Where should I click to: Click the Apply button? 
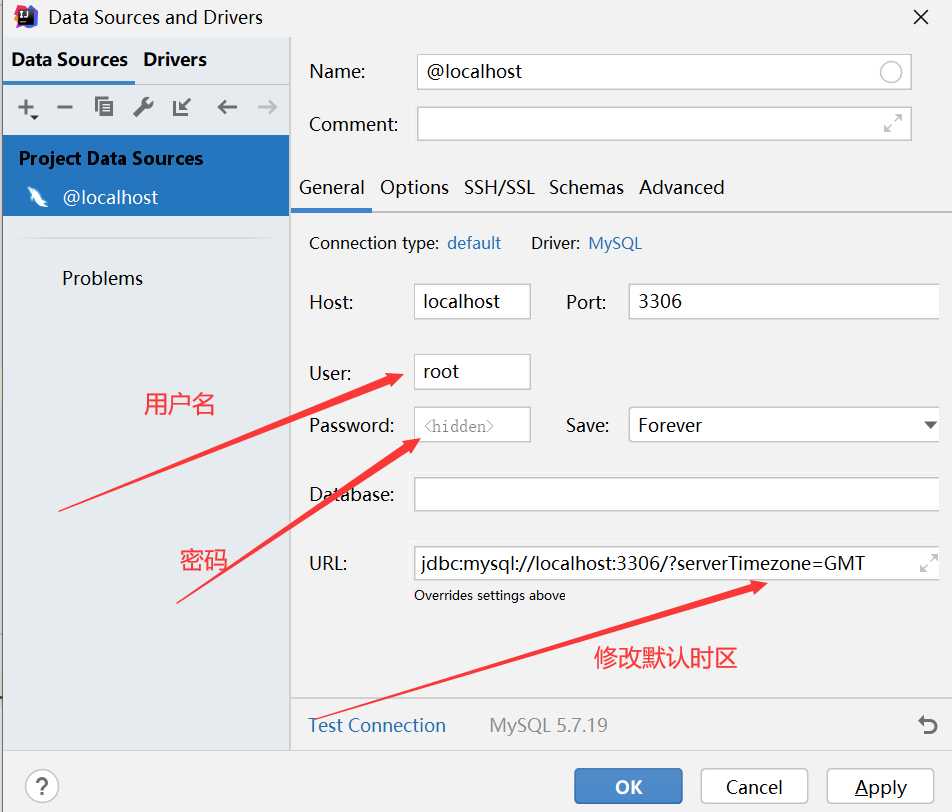tap(880, 786)
